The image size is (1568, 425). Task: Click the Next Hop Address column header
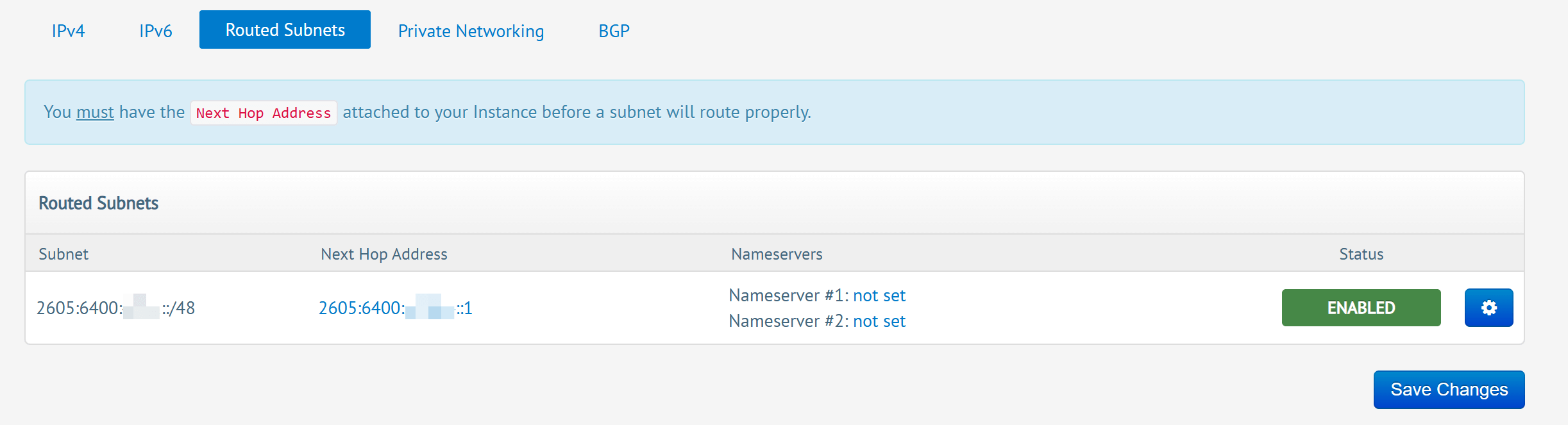tap(384, 254)
